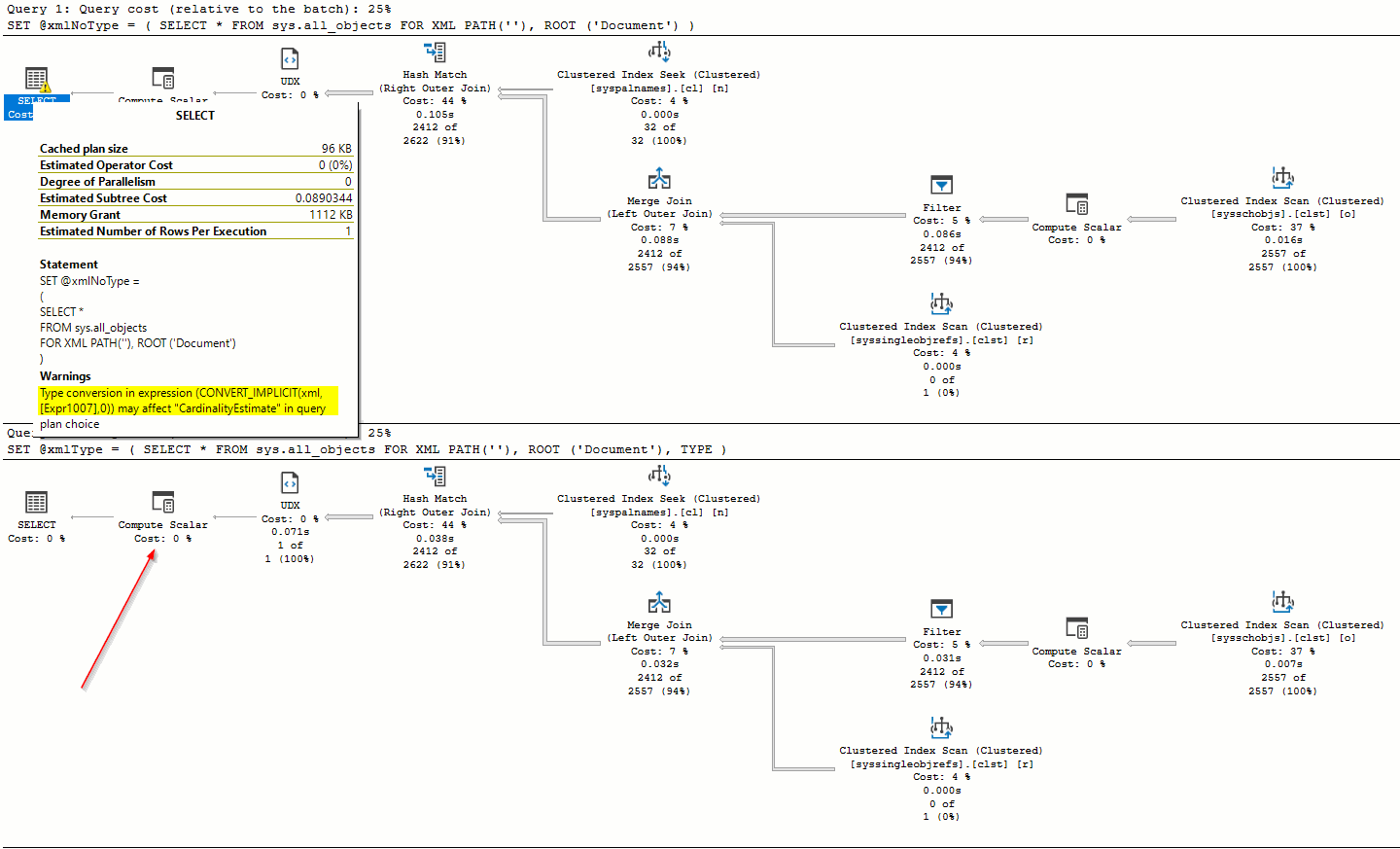
Task: Click the Merge Join (Left Outer Join) label in the xmlType plan
Action: tap(659, 632)
